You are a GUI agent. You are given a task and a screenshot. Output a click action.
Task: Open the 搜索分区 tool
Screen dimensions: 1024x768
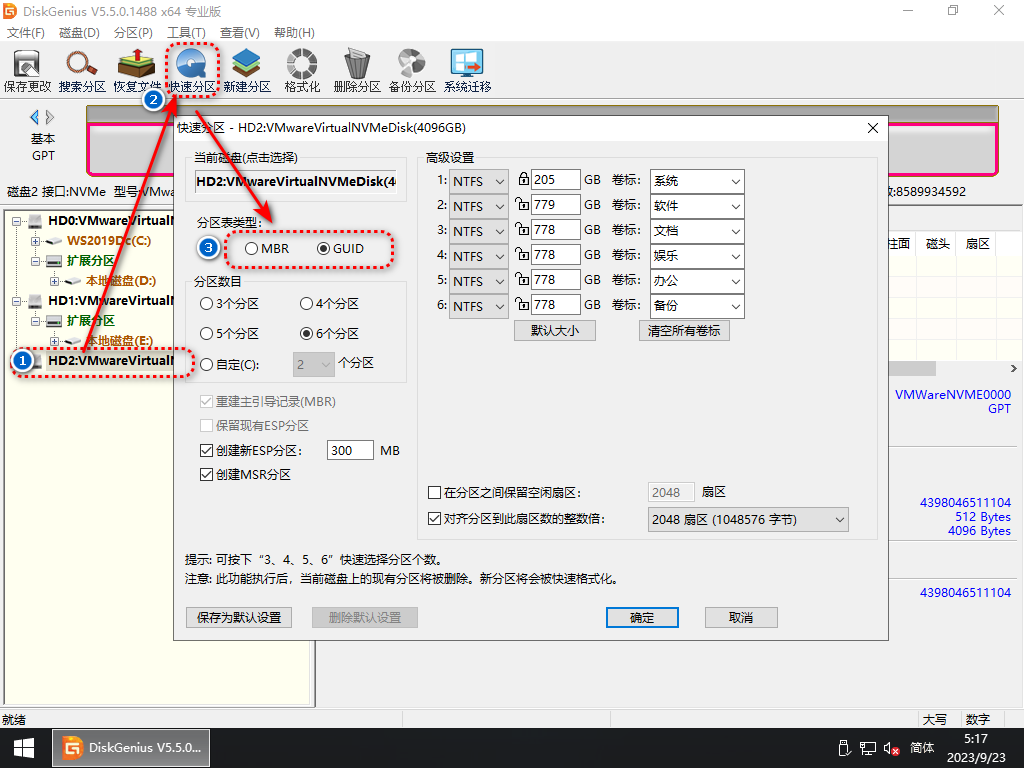82,70
